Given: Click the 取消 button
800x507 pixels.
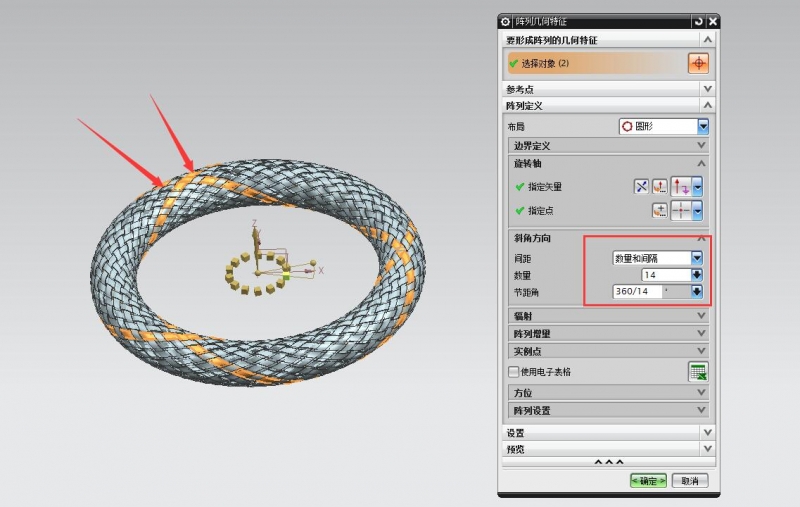Looking at the screenshot, I should 690,480.
